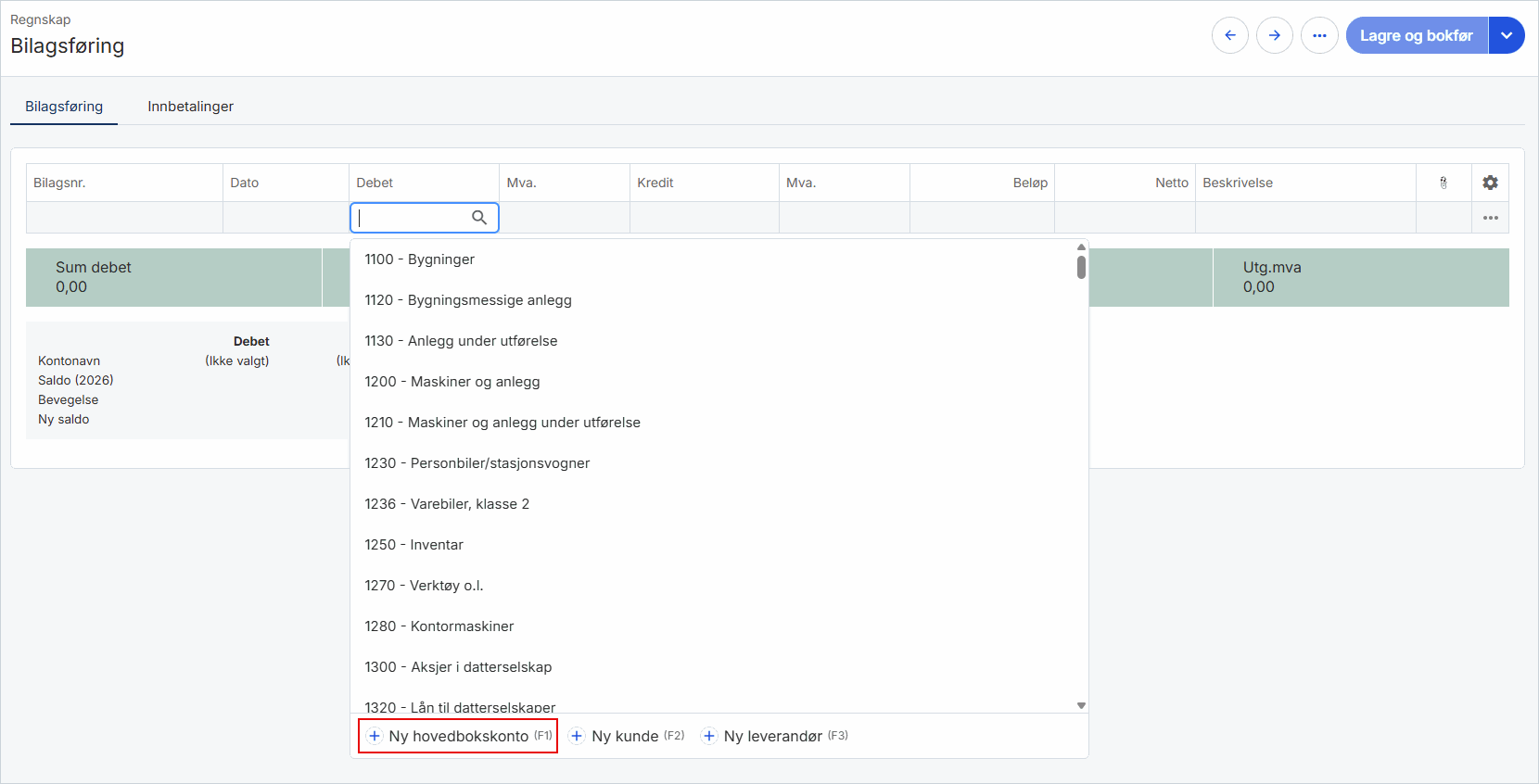Viewport: 1539px width, 784px height.
Task: Click the attachment paperclip column icon
Action: pyautogui.click(x=1444, y=183)
